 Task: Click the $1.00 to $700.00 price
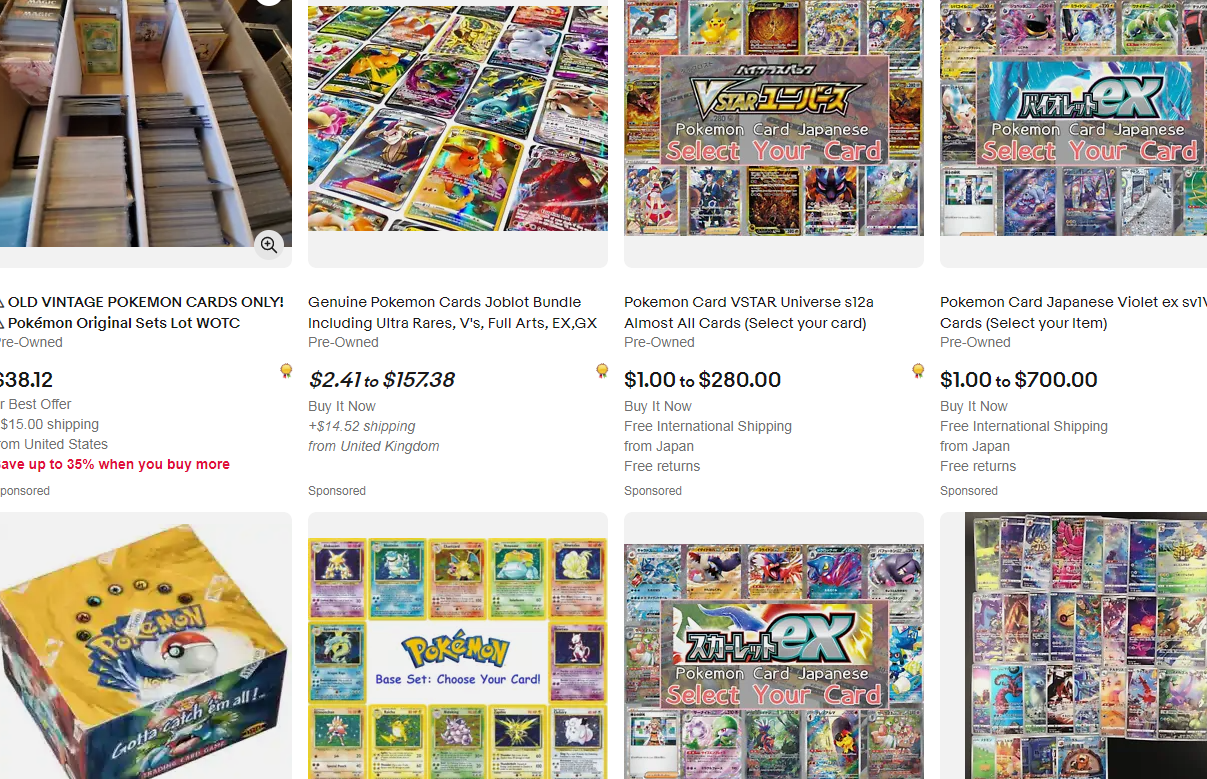[1018, 380]
